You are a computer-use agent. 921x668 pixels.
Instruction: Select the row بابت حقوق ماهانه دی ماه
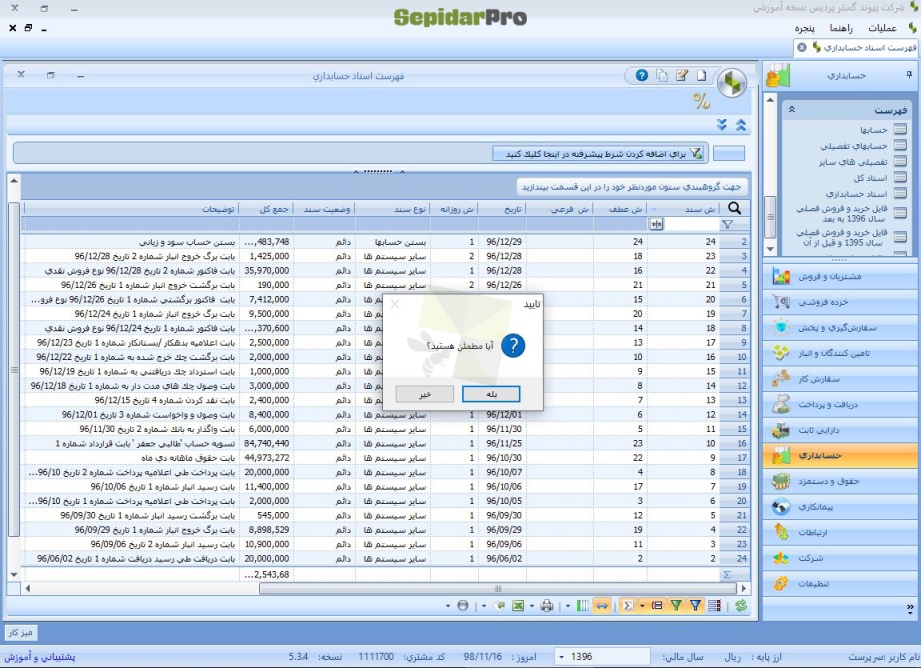385,458
